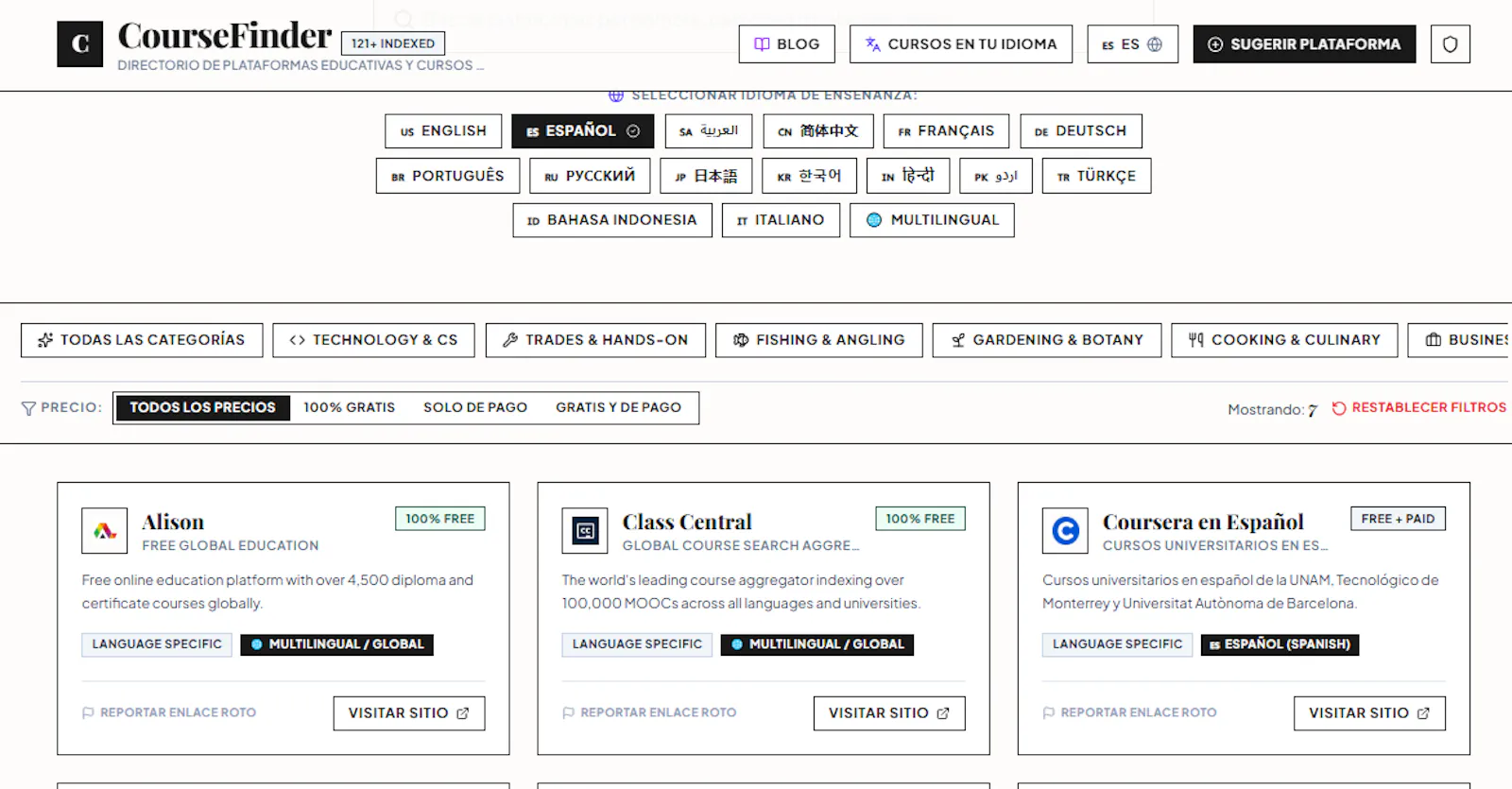Click Class Central's Language Specific tag
1512x789 pixels.
tap(637, 644)
